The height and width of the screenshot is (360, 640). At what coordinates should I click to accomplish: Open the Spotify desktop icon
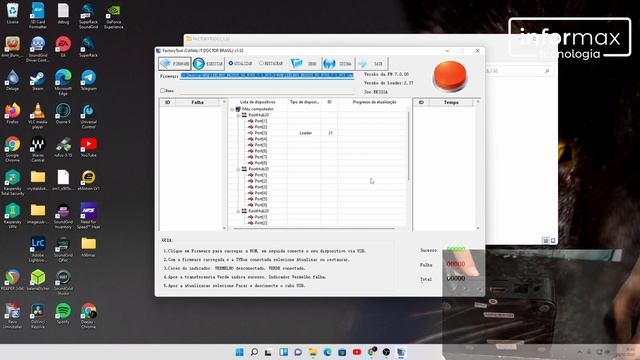(63, 313)
